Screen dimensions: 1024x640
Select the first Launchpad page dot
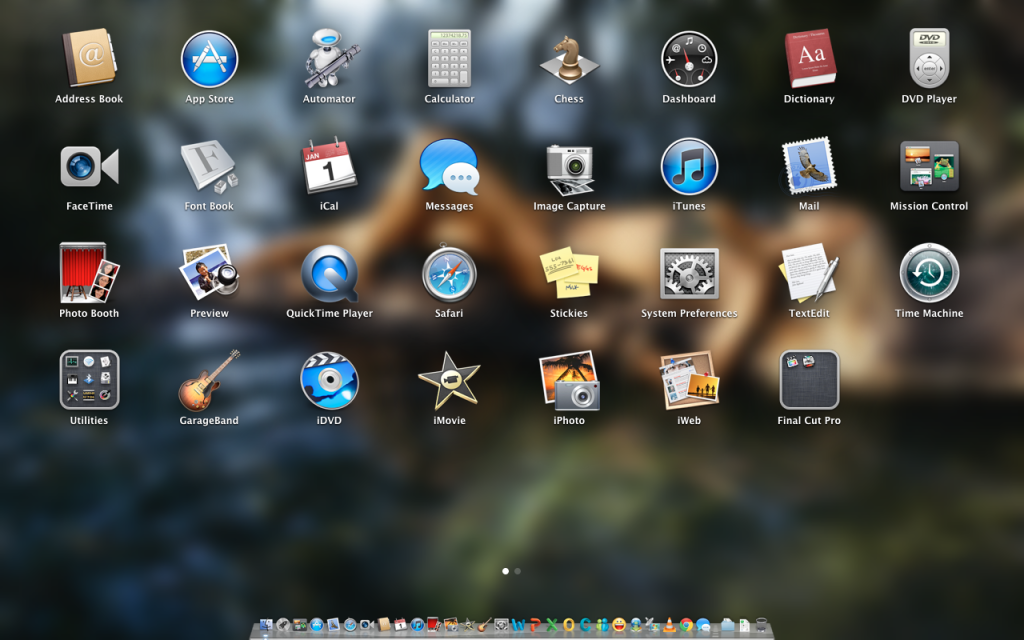(x=505, y=571)
